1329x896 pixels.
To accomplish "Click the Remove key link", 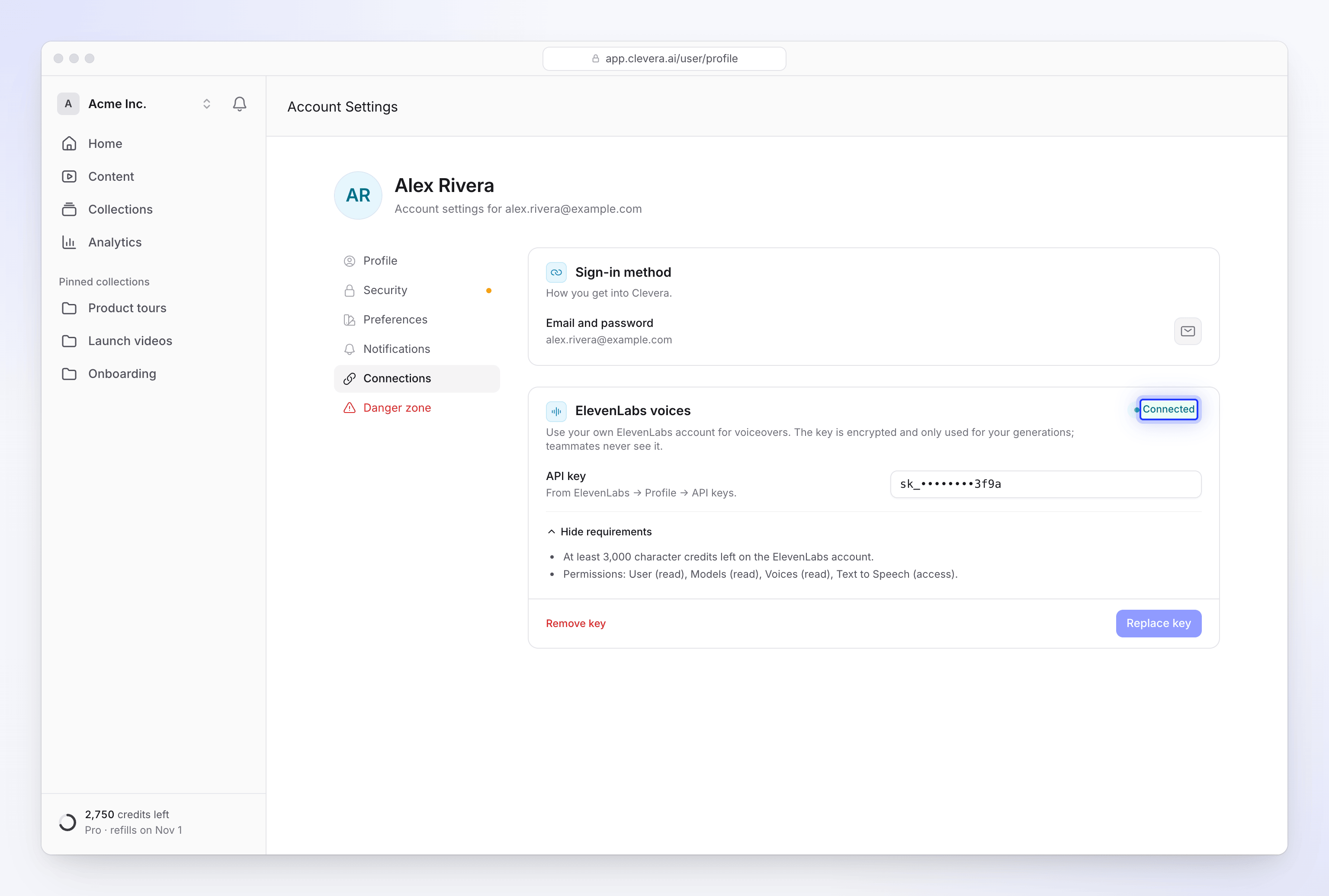I will 576,624.
